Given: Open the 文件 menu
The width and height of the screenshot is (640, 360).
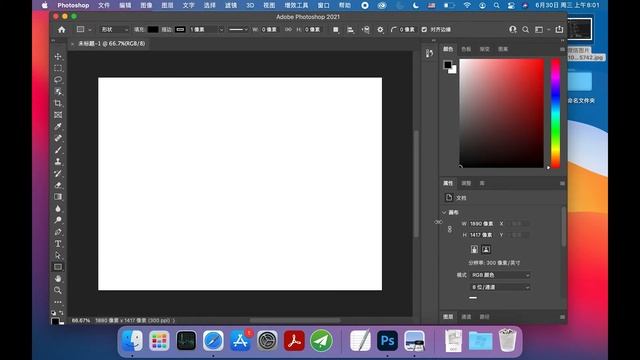Looking at the screenshot, I should click(104, 5).
